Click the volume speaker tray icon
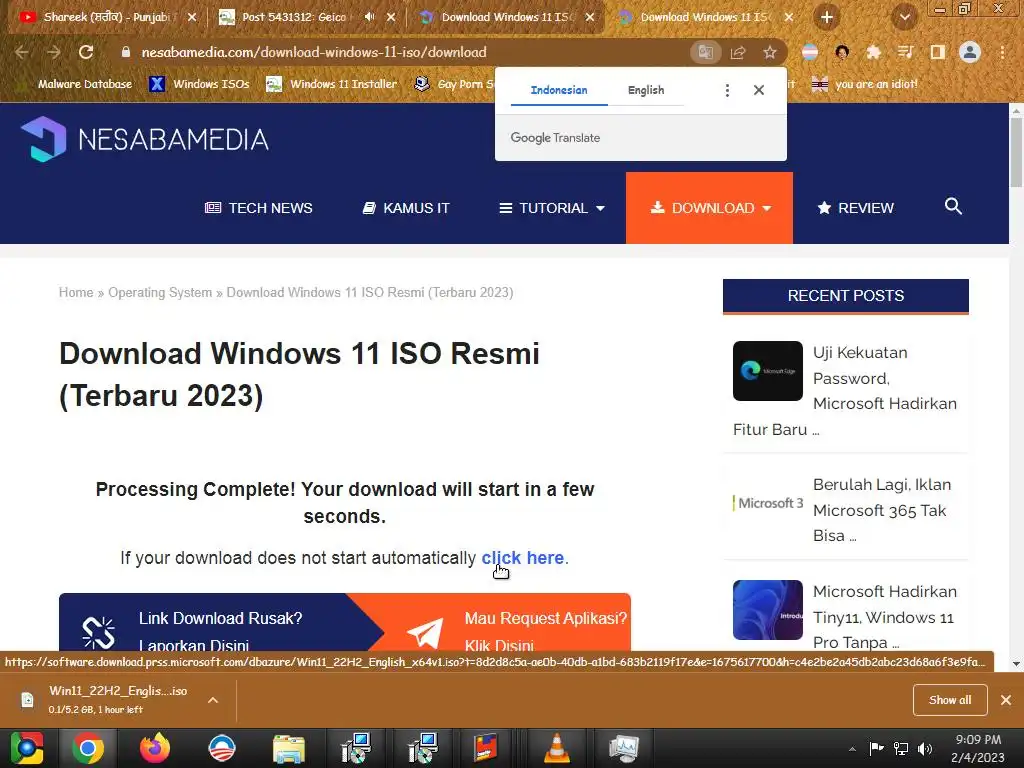The width and height of the screenshot is (1024, 768). tap(925, 748)
